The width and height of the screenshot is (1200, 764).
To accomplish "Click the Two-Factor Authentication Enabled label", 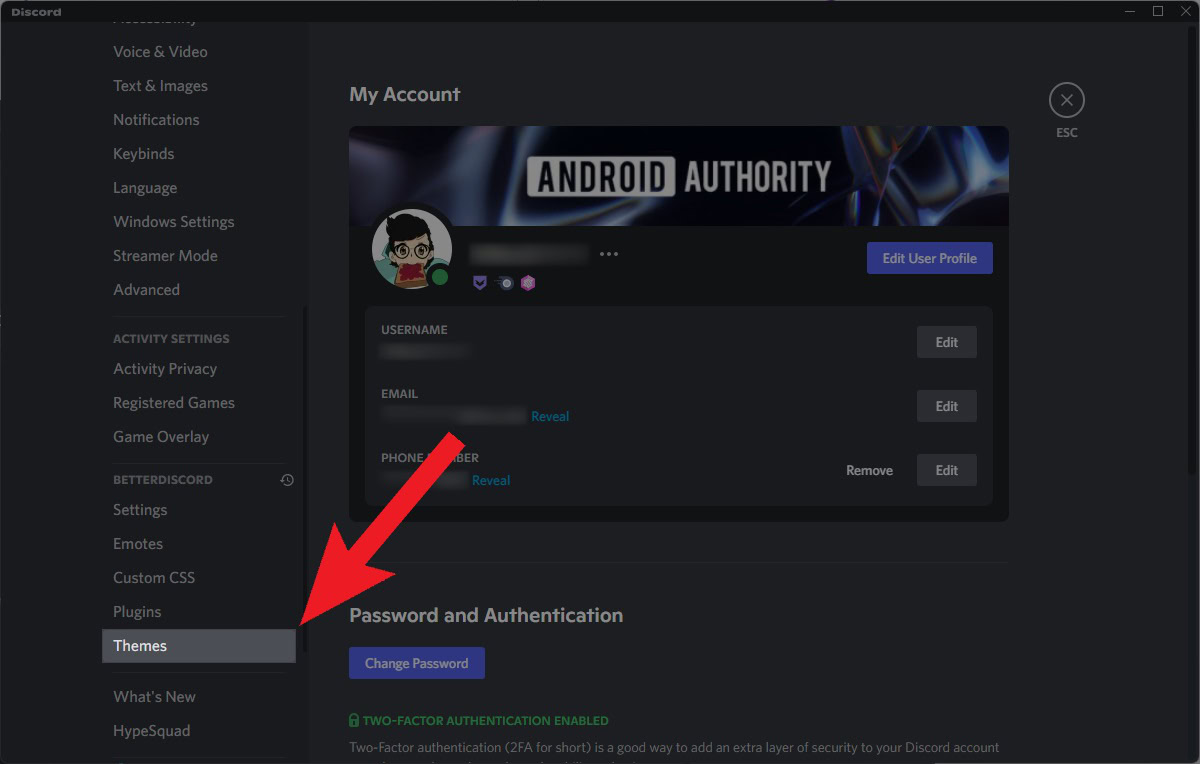I will 485,720.
